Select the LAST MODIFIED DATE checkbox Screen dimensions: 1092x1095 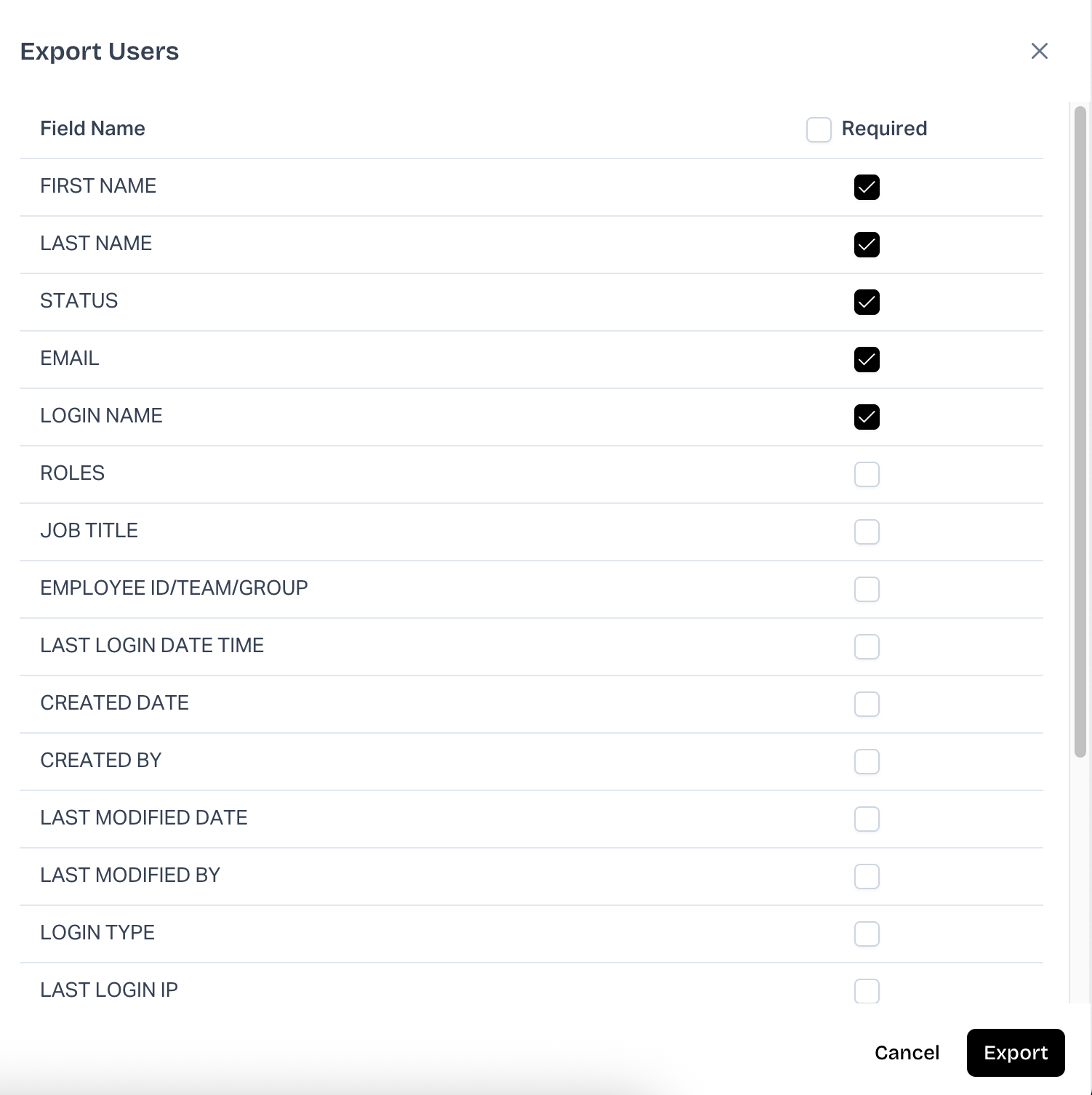(x=867, y=819)
